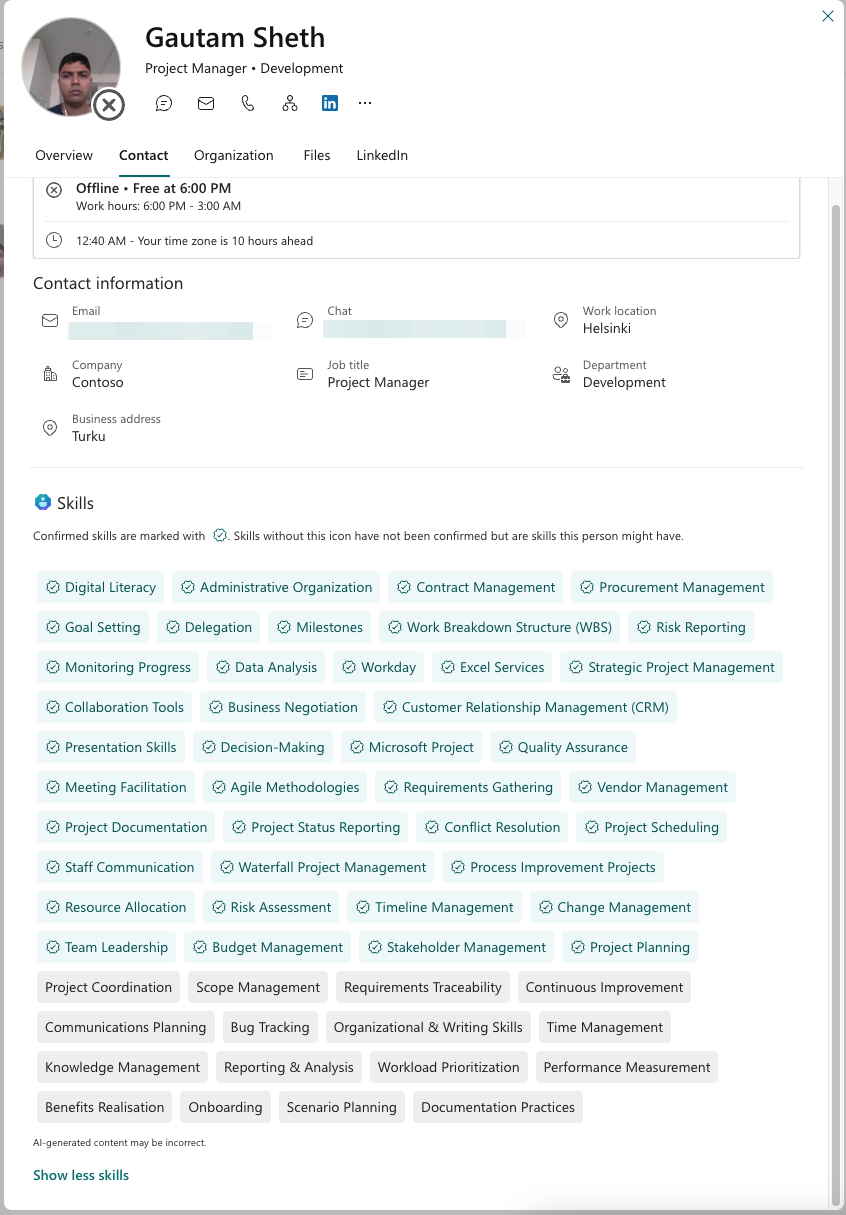Click unconfirmed Project Coordination skill

tap(108, 987)
